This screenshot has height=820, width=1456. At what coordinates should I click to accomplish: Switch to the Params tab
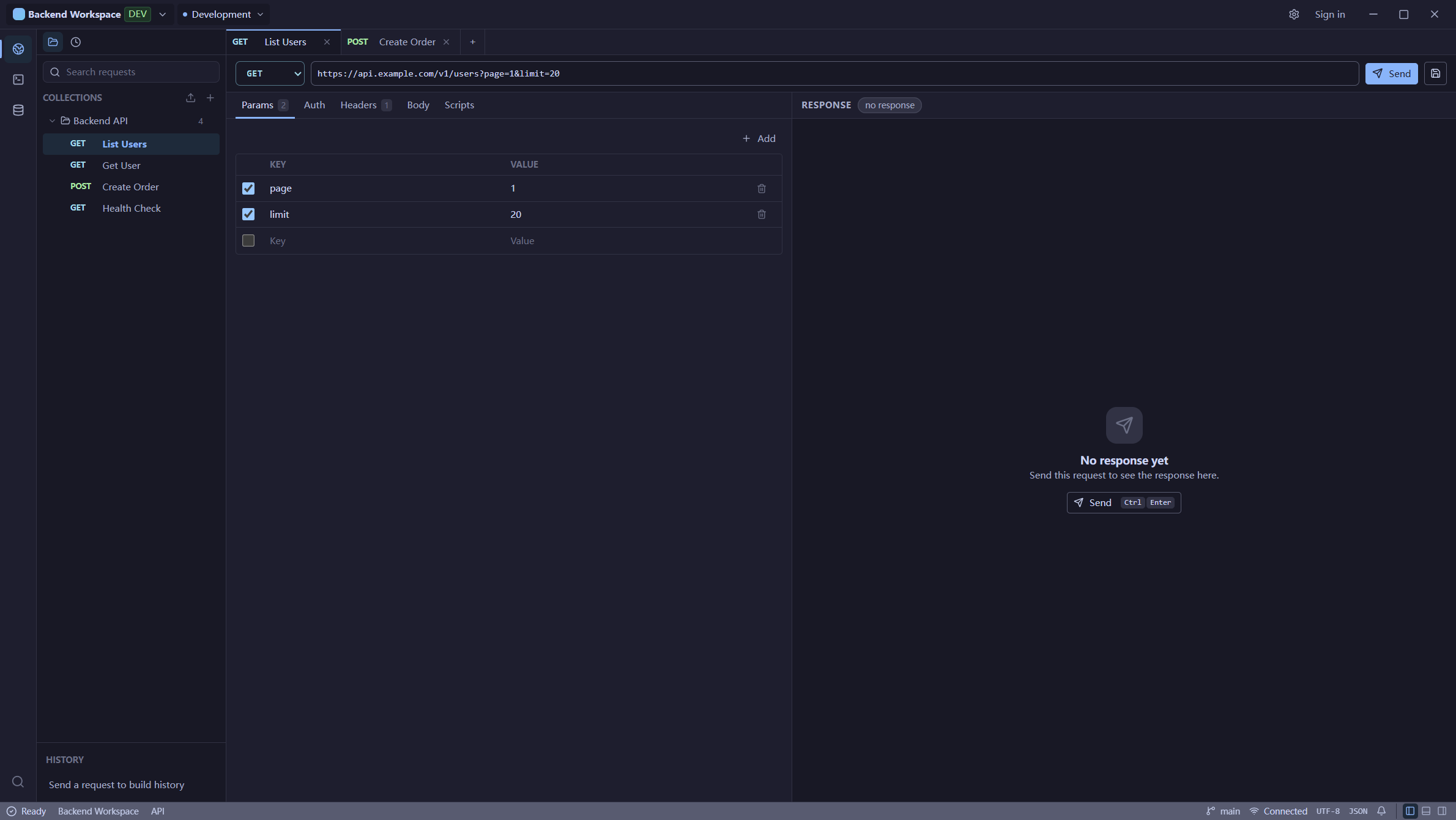(x=264, y=105)
